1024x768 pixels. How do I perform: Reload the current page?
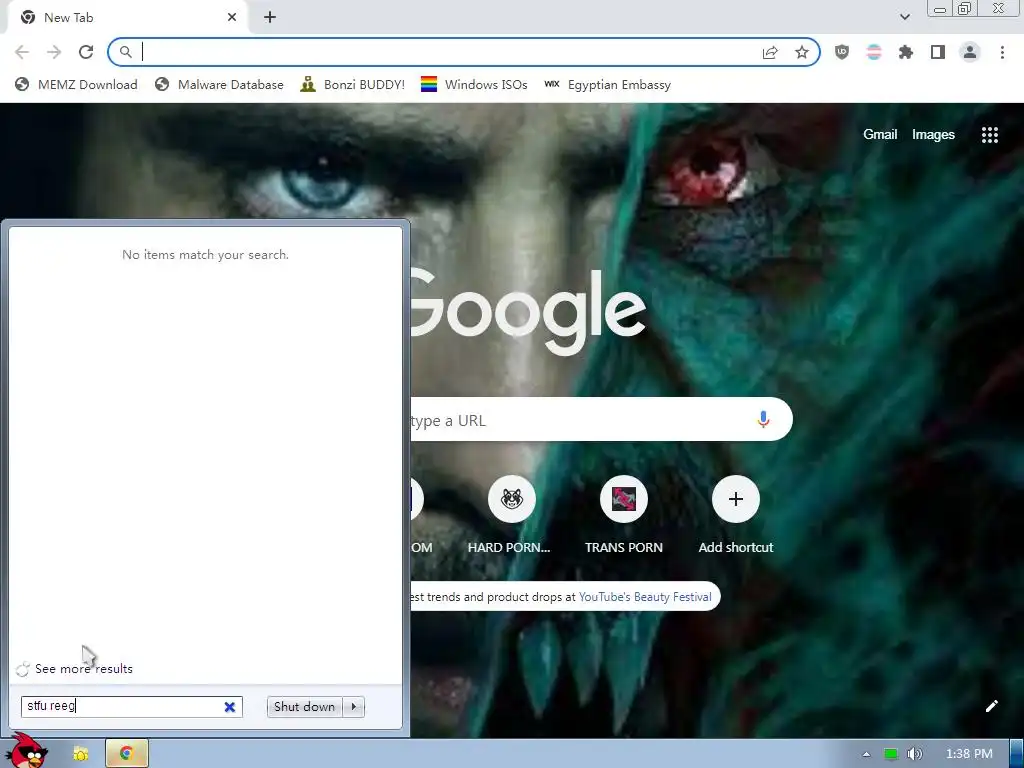[86, 52]
